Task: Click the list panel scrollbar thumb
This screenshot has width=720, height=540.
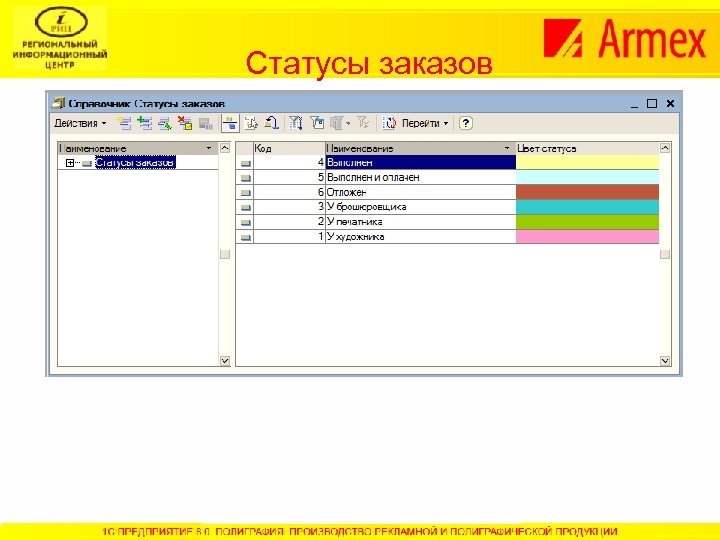Action: point(664,254)
